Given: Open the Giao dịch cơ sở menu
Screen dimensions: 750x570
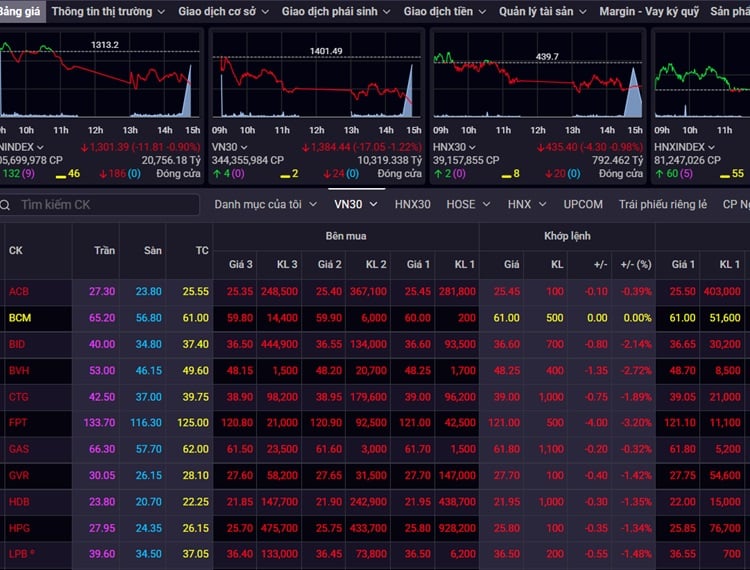Looking at the screenshot, I should (x=223, y=11).
